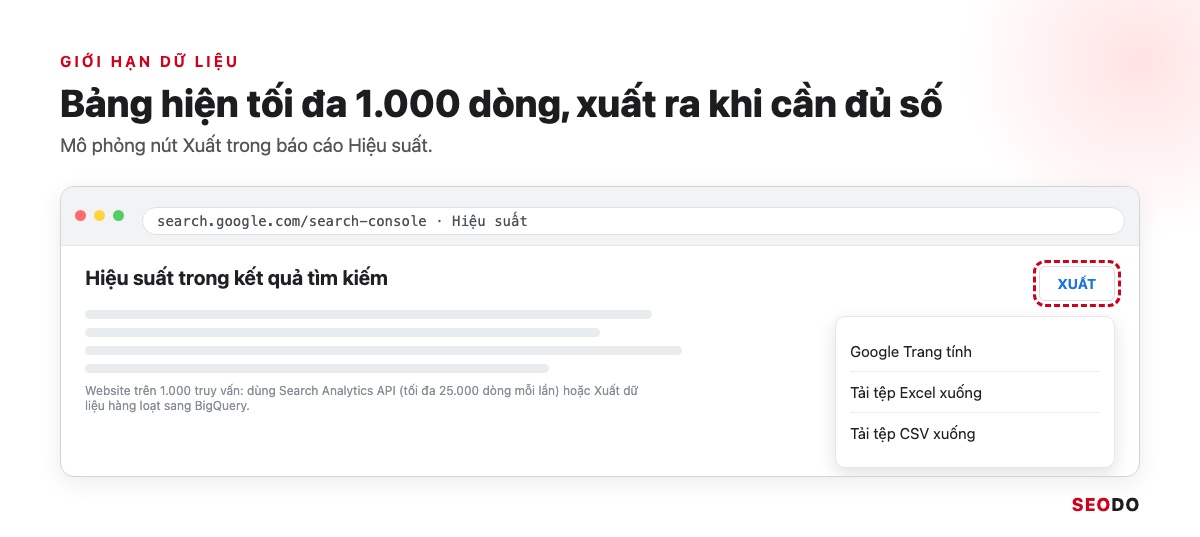Select Tải tệp Excel xuống
This screenshot has height=537, width=1200.
(974, 393)
